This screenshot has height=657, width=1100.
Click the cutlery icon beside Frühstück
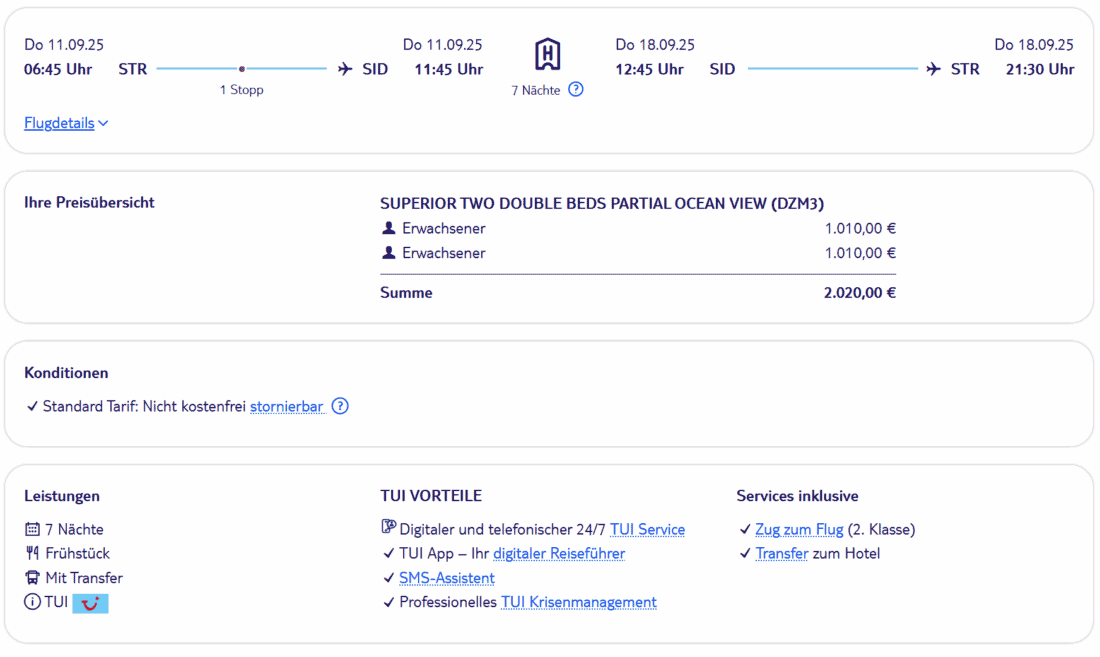32,554
